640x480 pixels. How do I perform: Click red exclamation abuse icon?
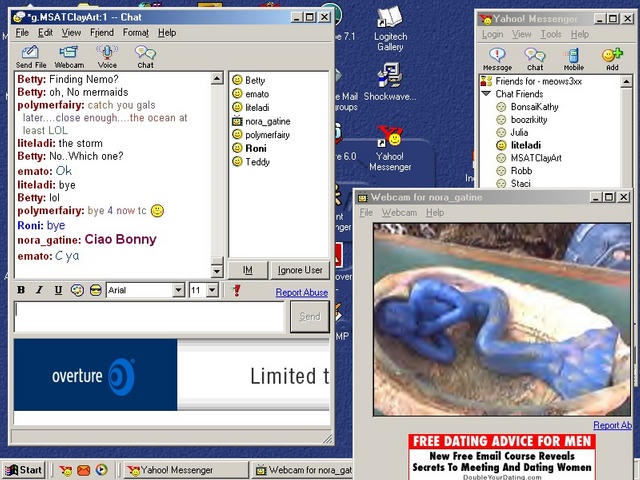pos(236,291)
